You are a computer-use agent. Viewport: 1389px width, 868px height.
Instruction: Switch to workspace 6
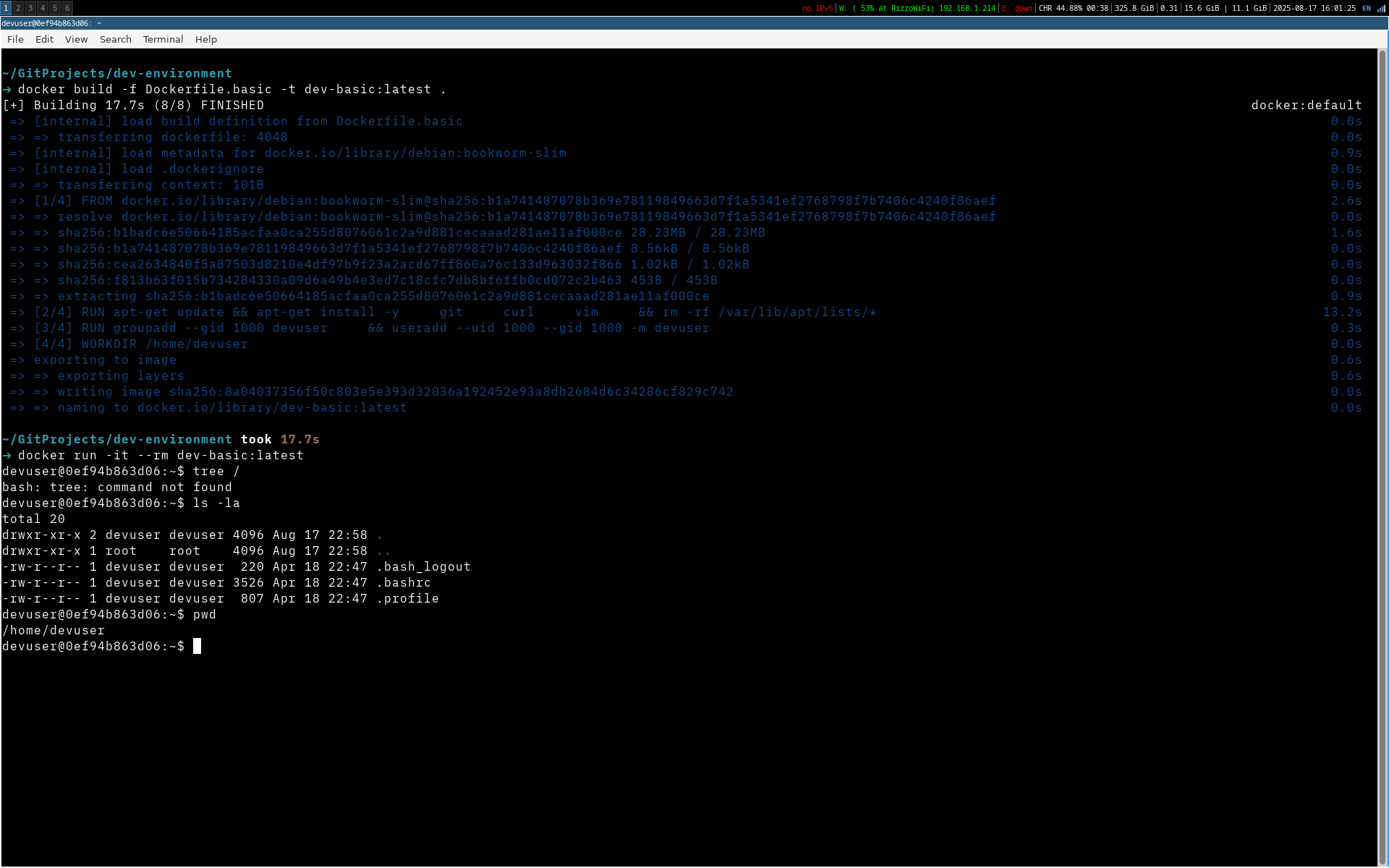coord(67,8)
